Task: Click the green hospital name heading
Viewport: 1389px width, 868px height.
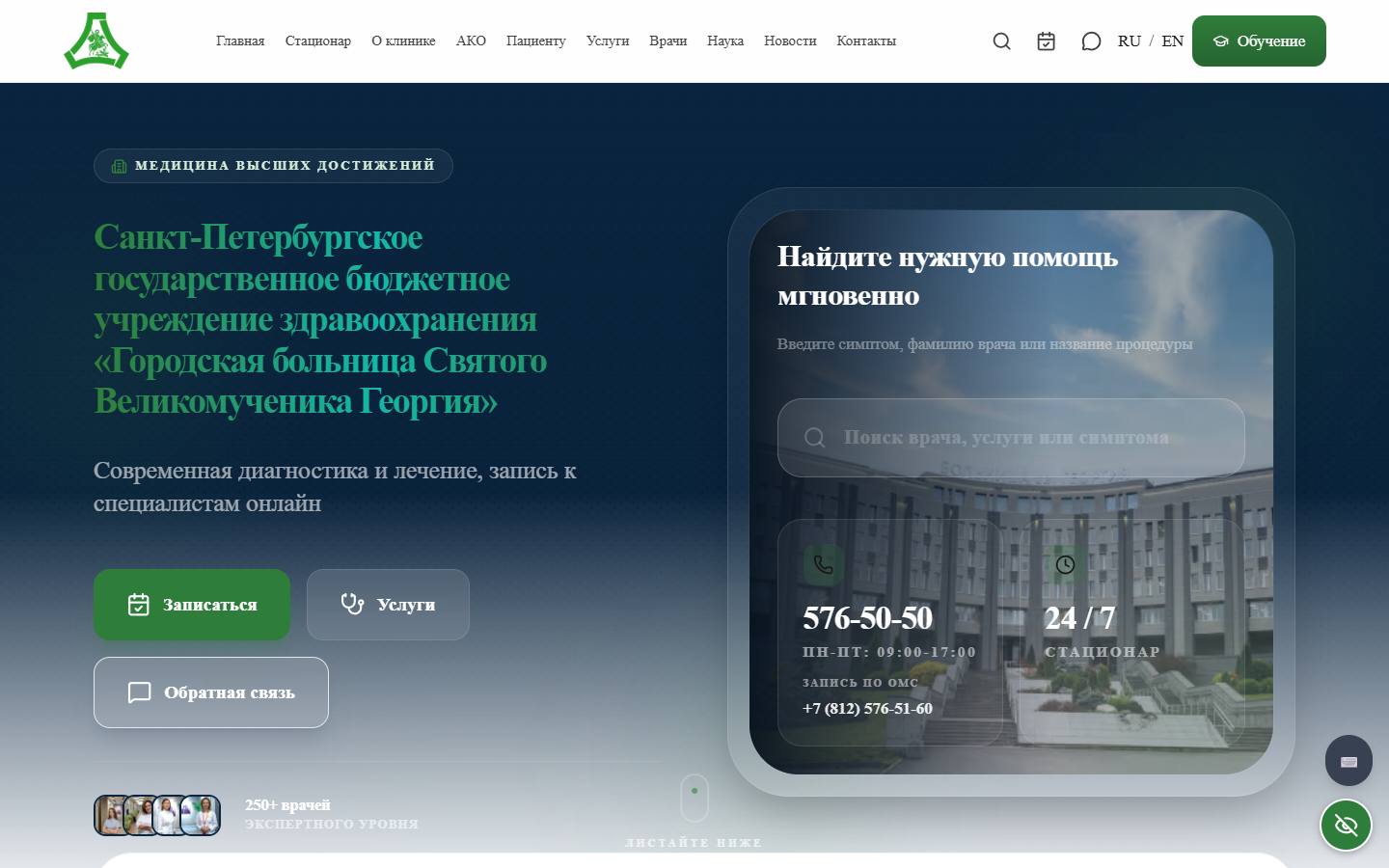Action: (320, 319)
